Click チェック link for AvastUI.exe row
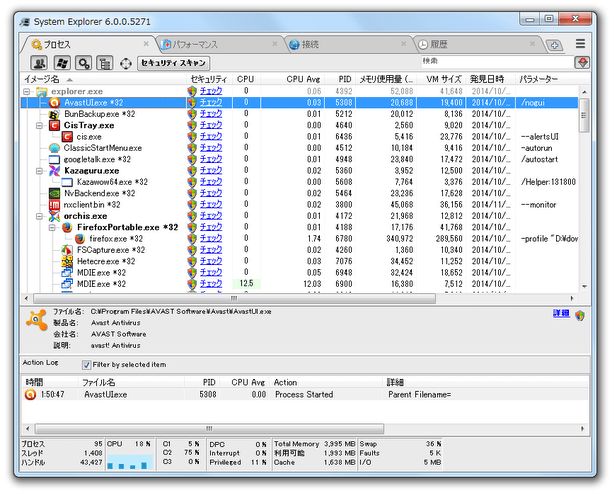Image resolution: width=612 pixels, height=493 pixels. tap(211, 102)
